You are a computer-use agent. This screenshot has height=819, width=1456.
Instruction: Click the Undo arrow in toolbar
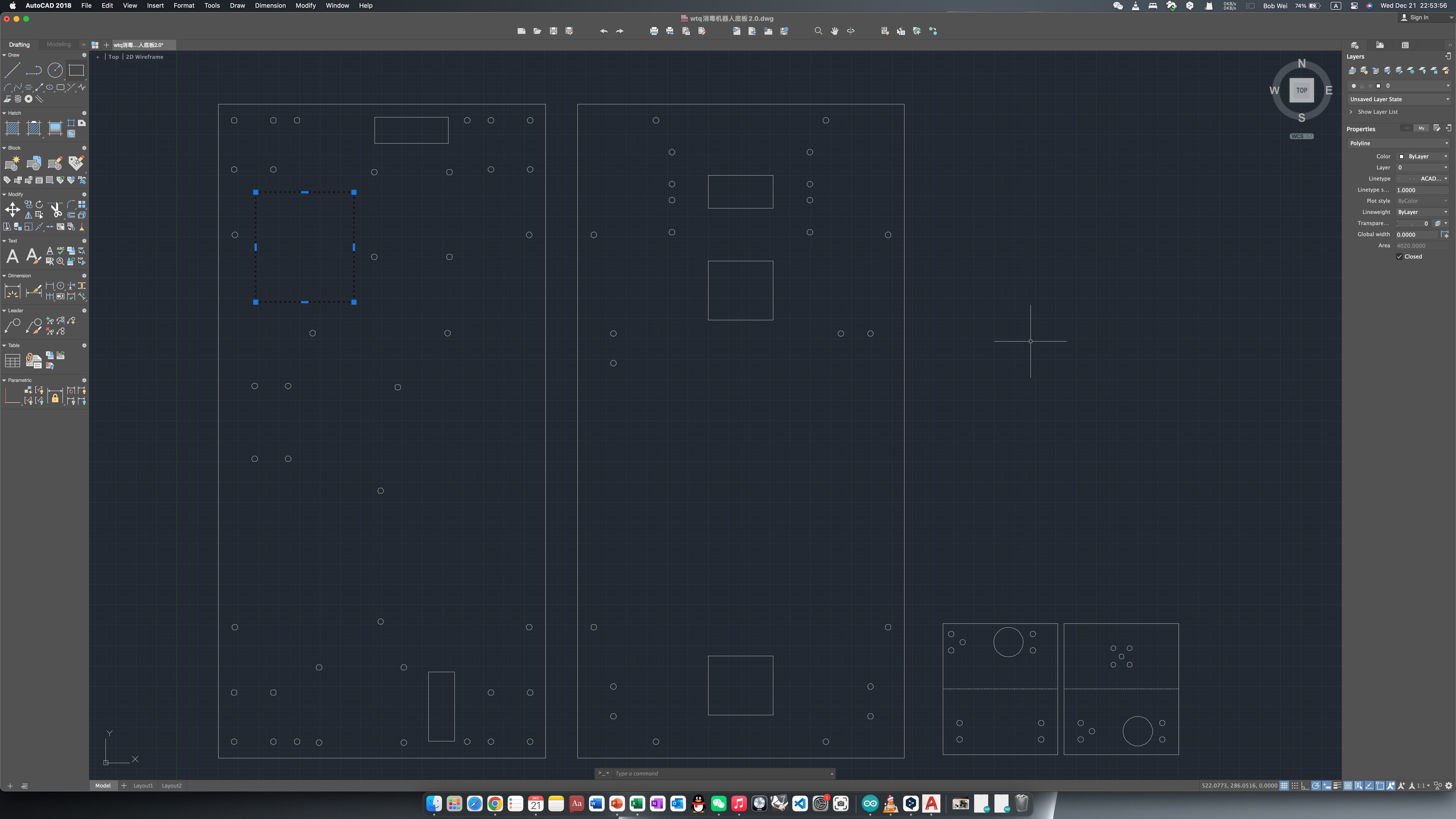pos(604,31)
